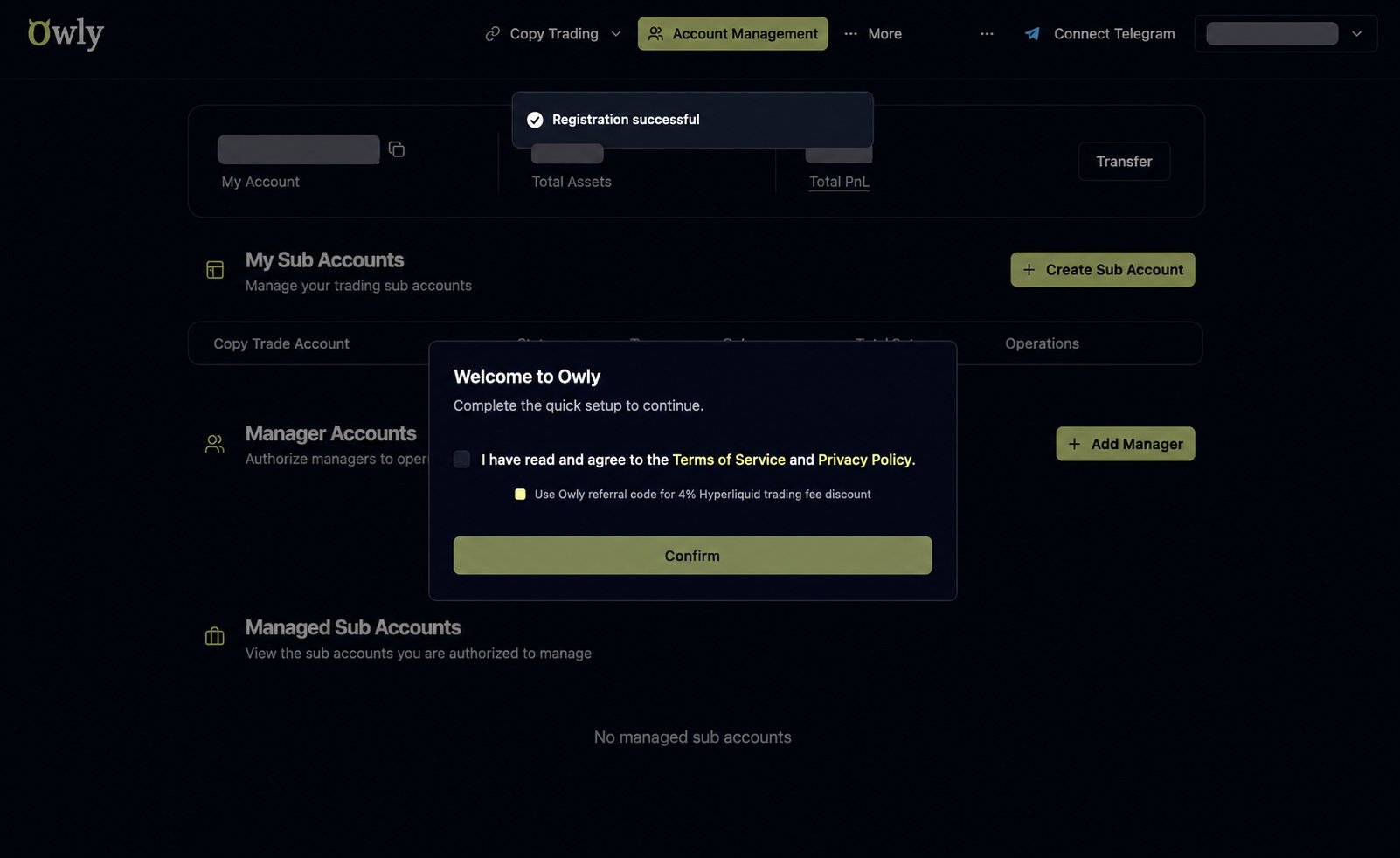Click the Manager Accounts people icon

pyautogui.click(x=215, y=444)
